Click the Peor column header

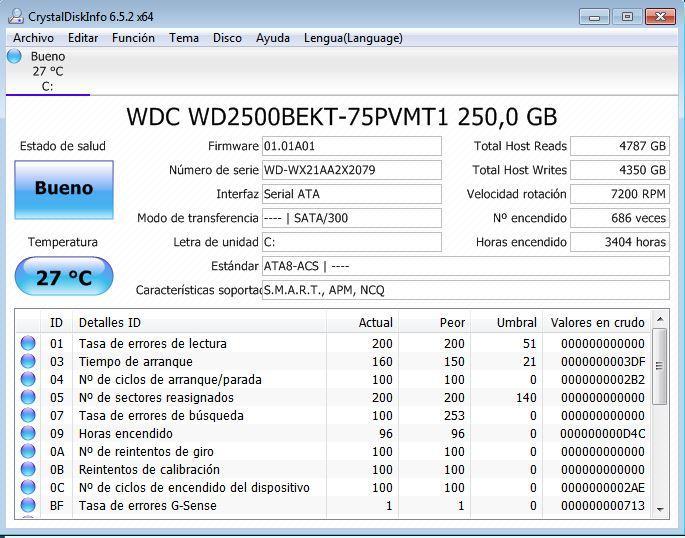click(x=434, y=322)
